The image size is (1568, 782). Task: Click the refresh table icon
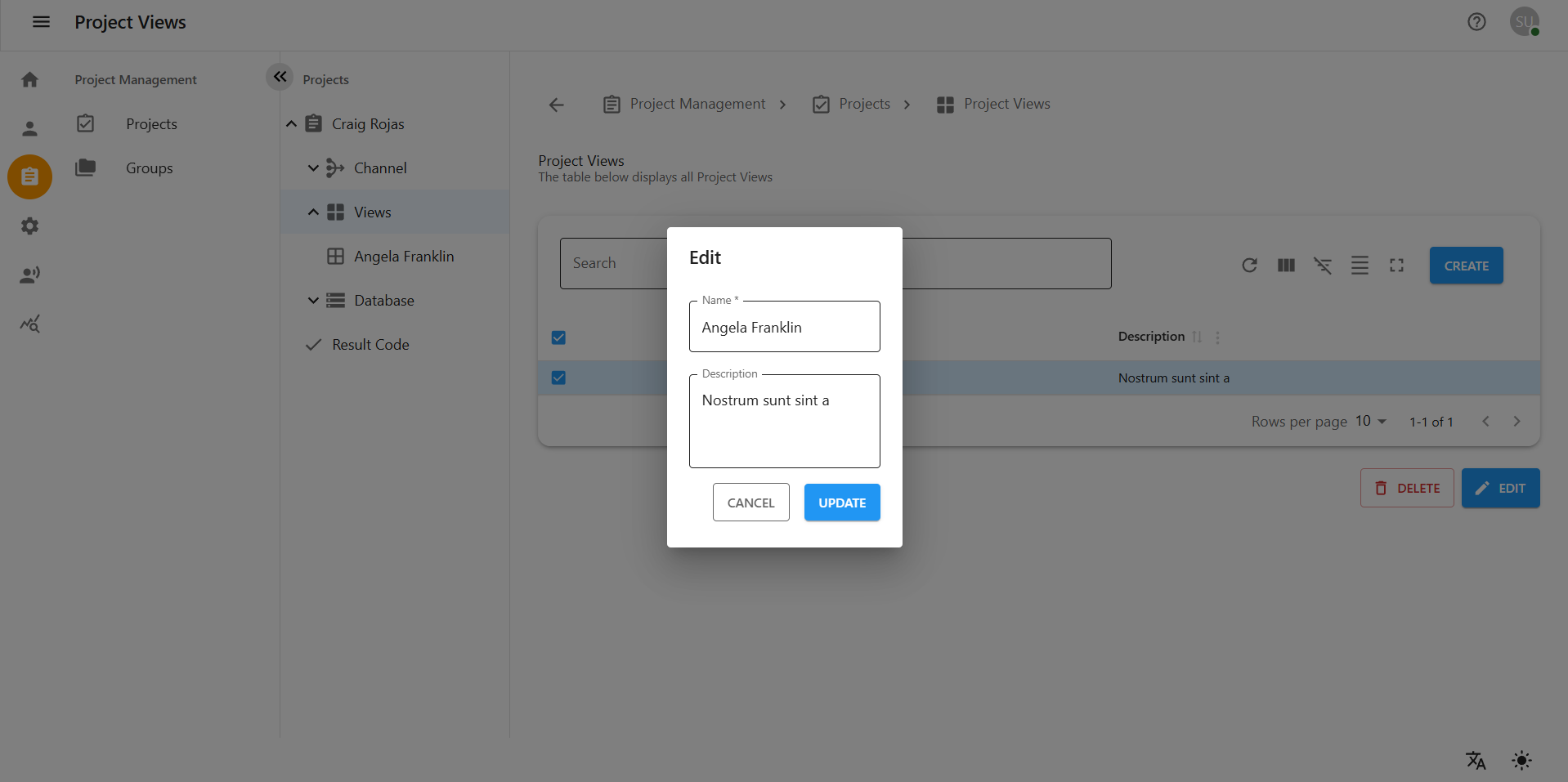[1249, 266]
